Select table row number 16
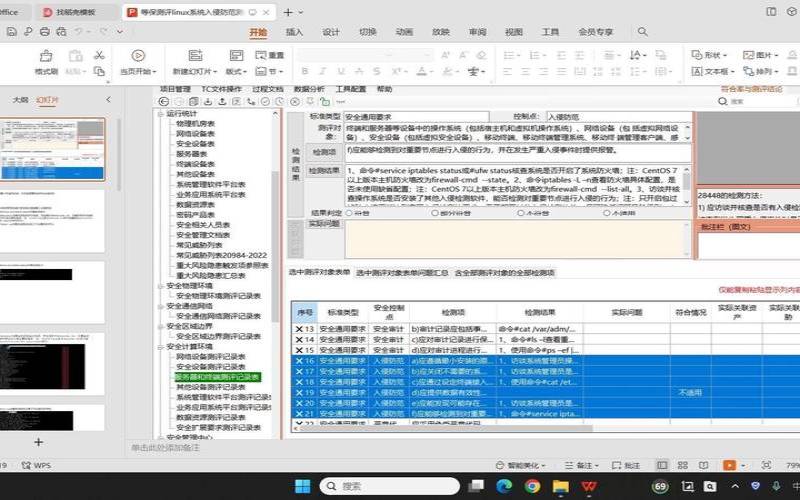Viewport: 800px width, 500px height. pyautogui.click(x=546, y=361)
